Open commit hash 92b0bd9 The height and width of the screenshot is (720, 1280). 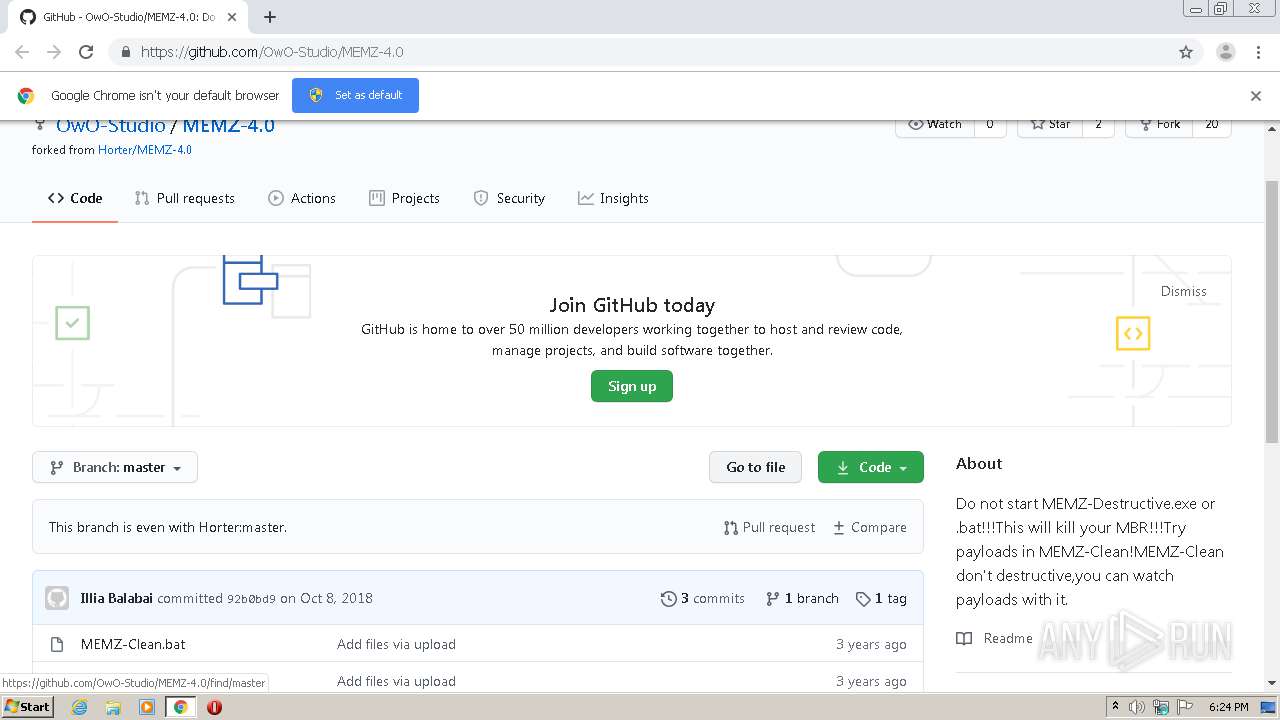pos(251,599)
